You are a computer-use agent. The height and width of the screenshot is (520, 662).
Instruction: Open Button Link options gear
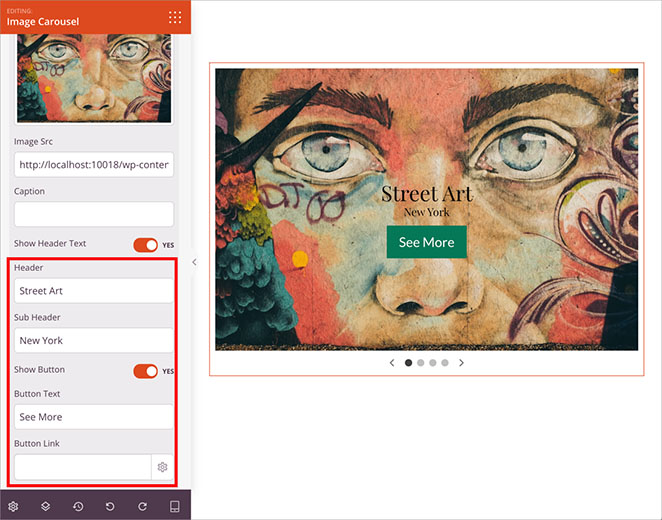[x=162, y=467]
